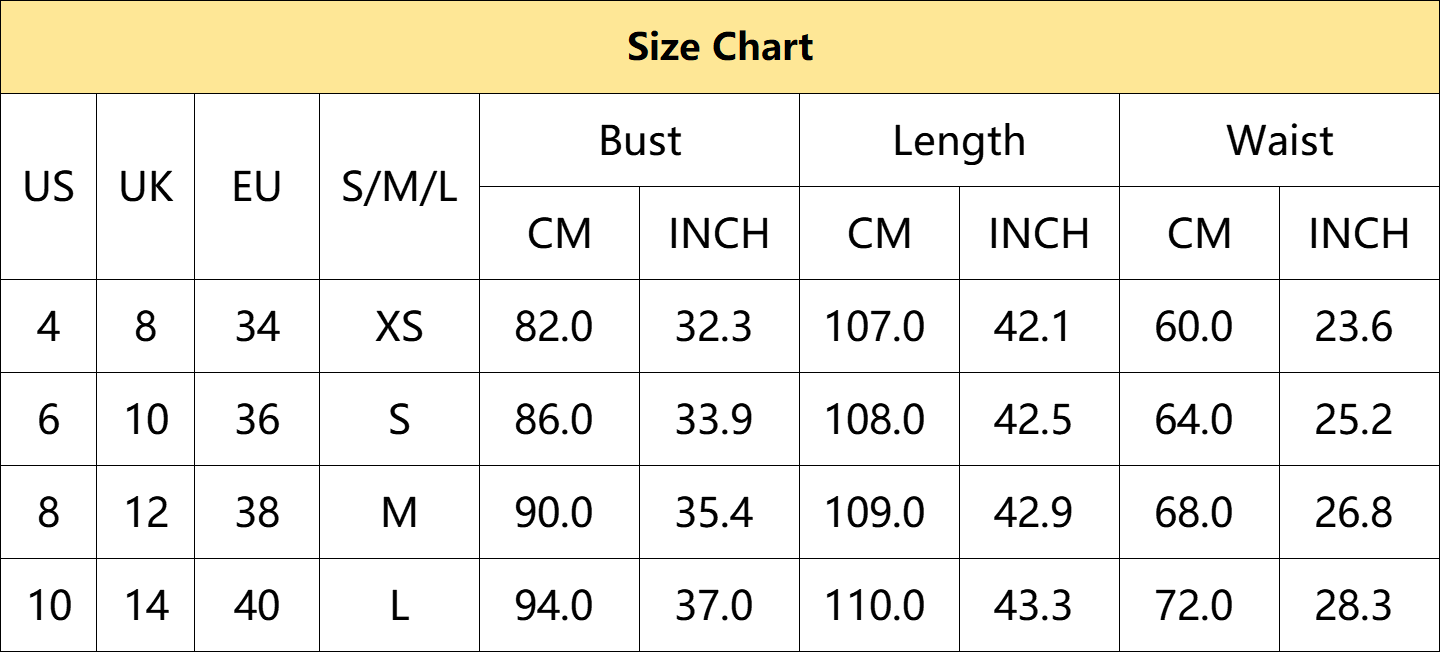Viewport: 1440px width, 653px height.
Task: Click the EU size 36 cell
Action: (x=257, y=420)
